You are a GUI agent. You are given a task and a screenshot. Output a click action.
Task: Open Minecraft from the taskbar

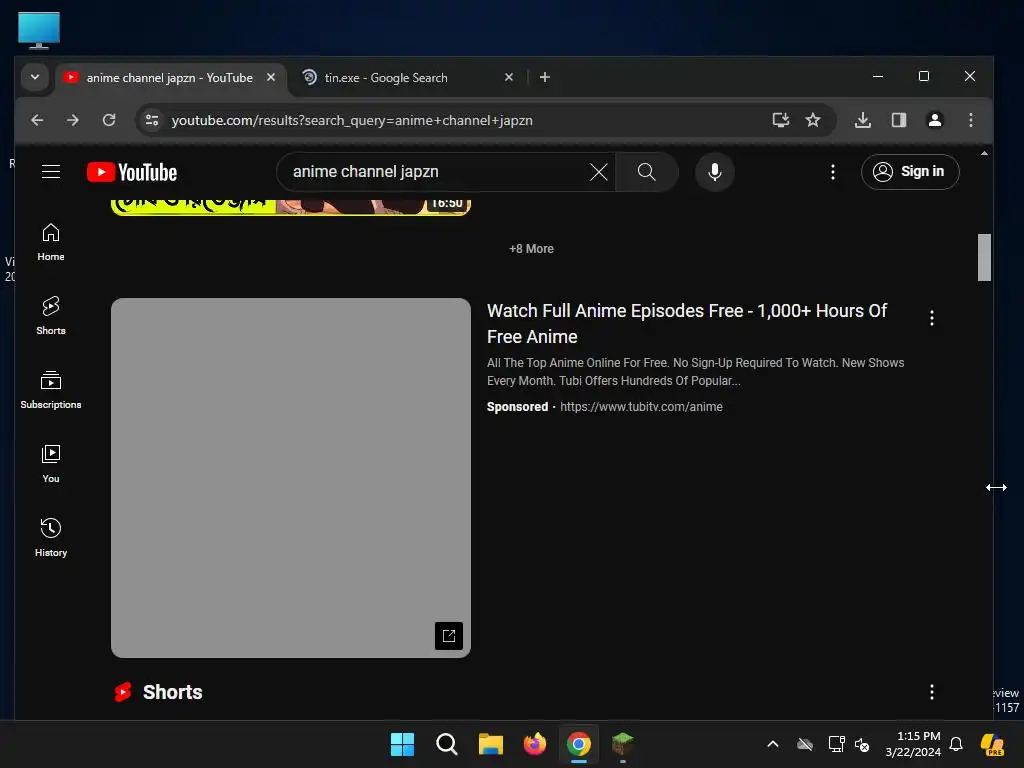pyautogui.click(x=622, y=744)
